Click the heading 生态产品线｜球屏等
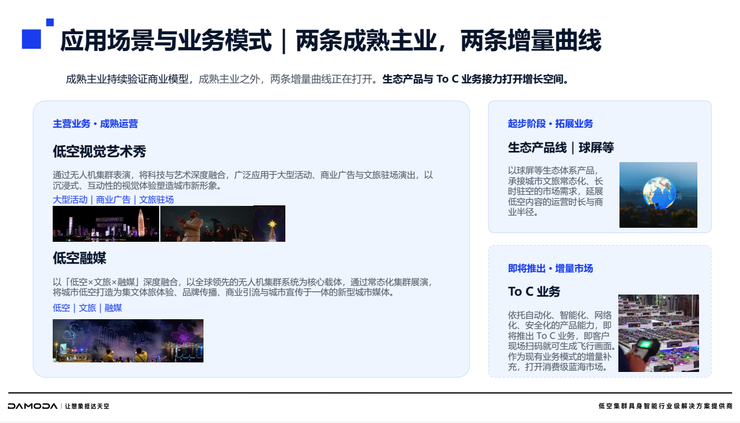This screenshot has width=740, height=423. coord(561,148)
